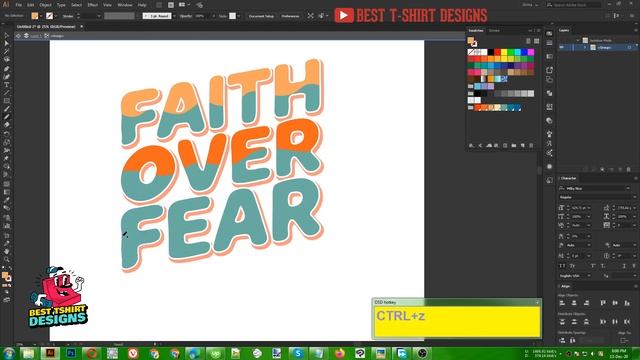Select the Rotate tool
640x360 pixels.
7,134
